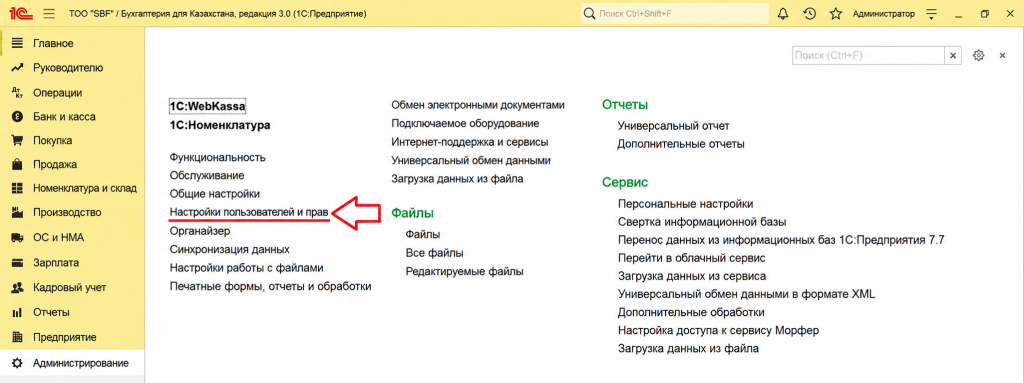Image resolution: width=1024 pixels, height=383 pixels.
Task: Open the Номенклатура и склад section
Action: click(x=85, y=188)
